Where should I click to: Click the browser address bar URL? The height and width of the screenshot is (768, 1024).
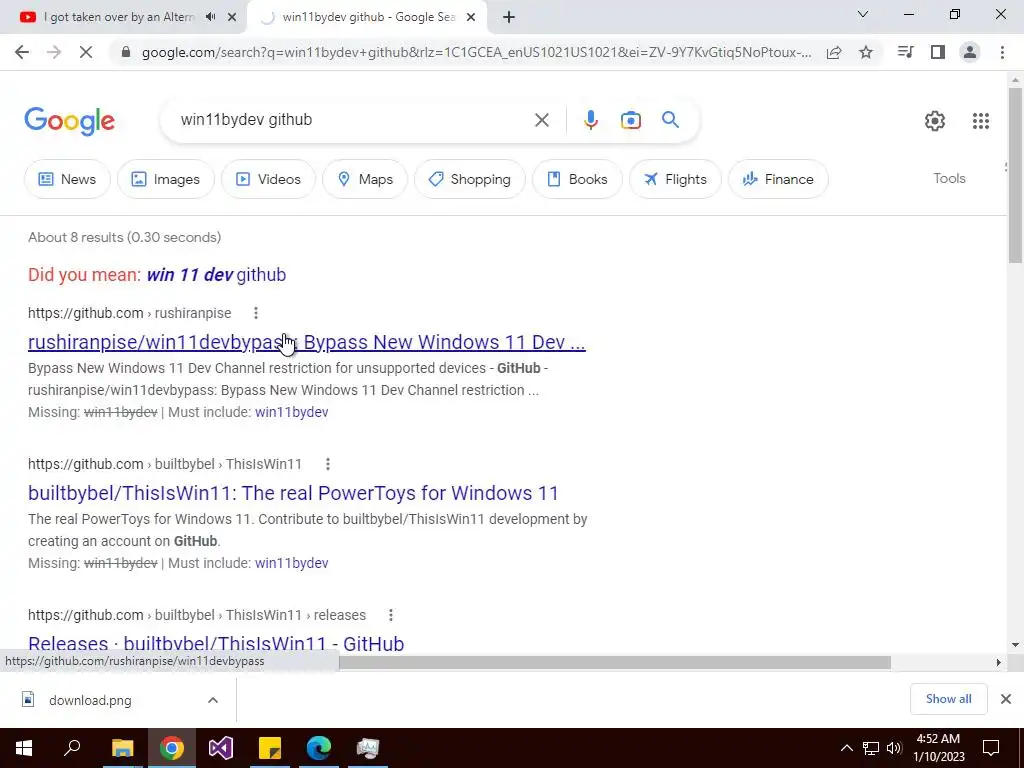[x=476, y=52]
